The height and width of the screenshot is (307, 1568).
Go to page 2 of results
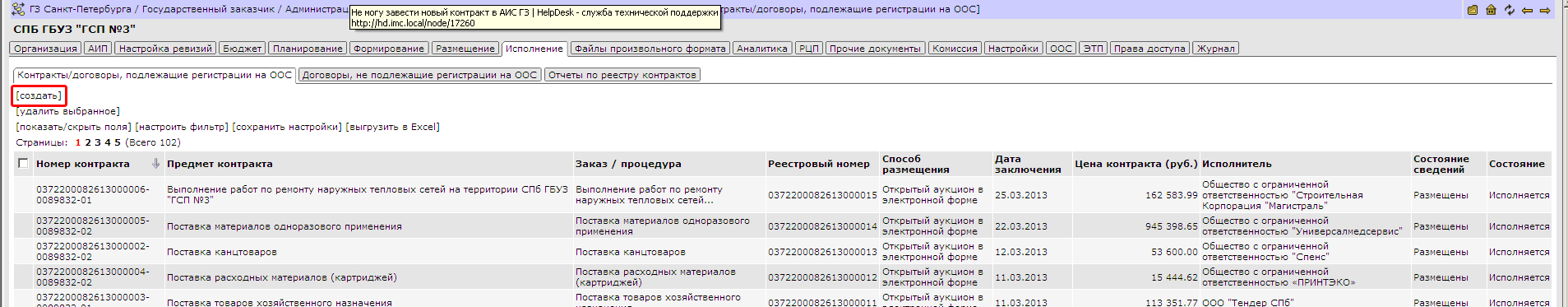pyautogui.click(x=88, y=142)
